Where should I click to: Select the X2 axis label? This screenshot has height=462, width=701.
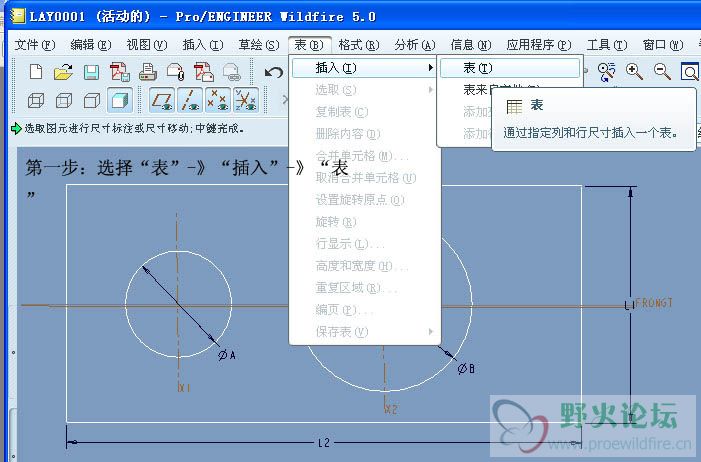pos(391,409)
